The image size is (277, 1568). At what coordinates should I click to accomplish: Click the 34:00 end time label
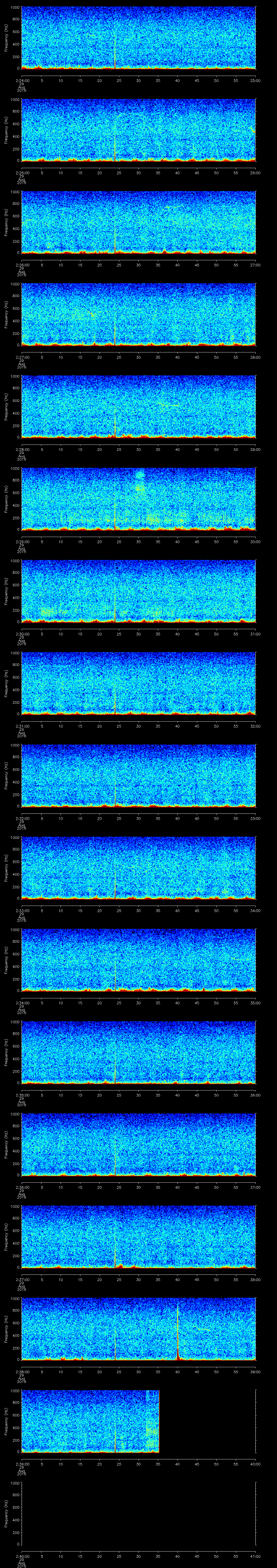pos(256,910)
